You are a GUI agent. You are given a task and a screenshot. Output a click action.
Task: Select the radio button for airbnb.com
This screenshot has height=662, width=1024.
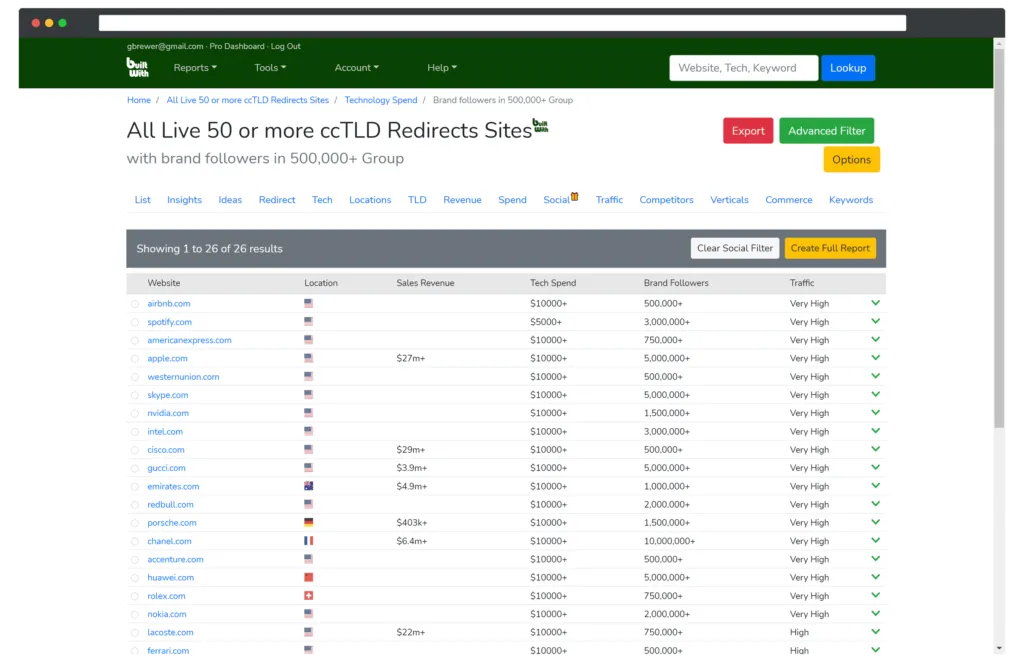(x=135, y=304)
